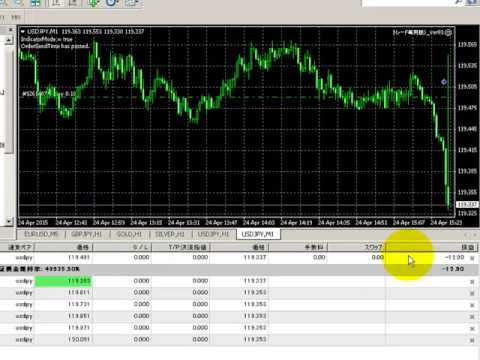Click the 24 Apr 2015 time axis label
The height and width of the screenshot is (360, 480).
[33, 222]
